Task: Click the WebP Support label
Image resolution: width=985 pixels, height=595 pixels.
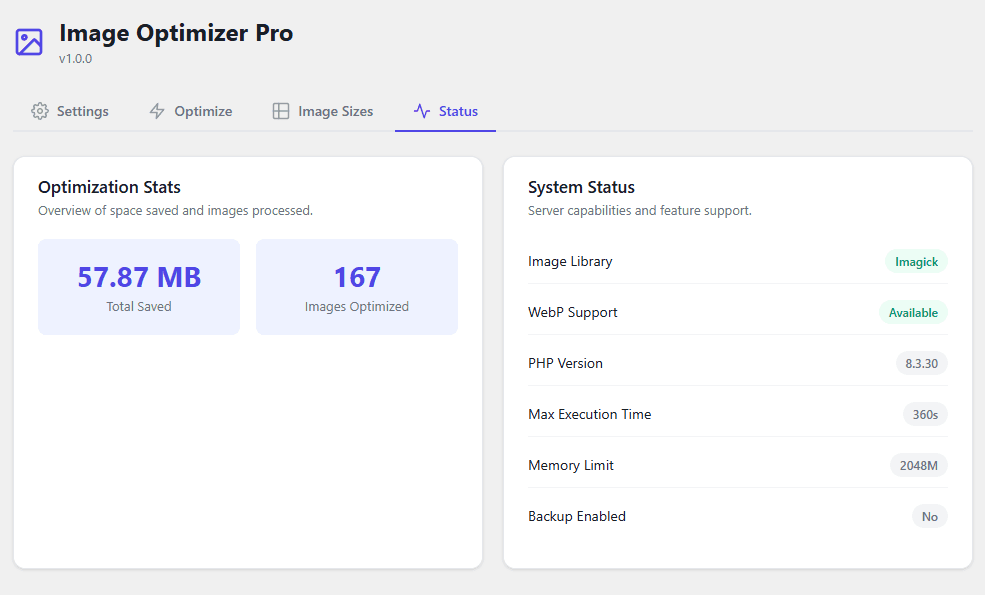Action: (x=573, y=312)
